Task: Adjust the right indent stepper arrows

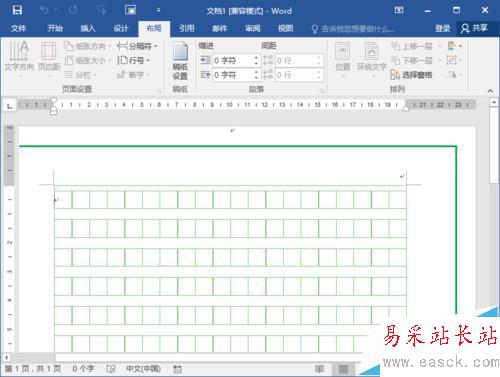Action: tap(256, 75)
